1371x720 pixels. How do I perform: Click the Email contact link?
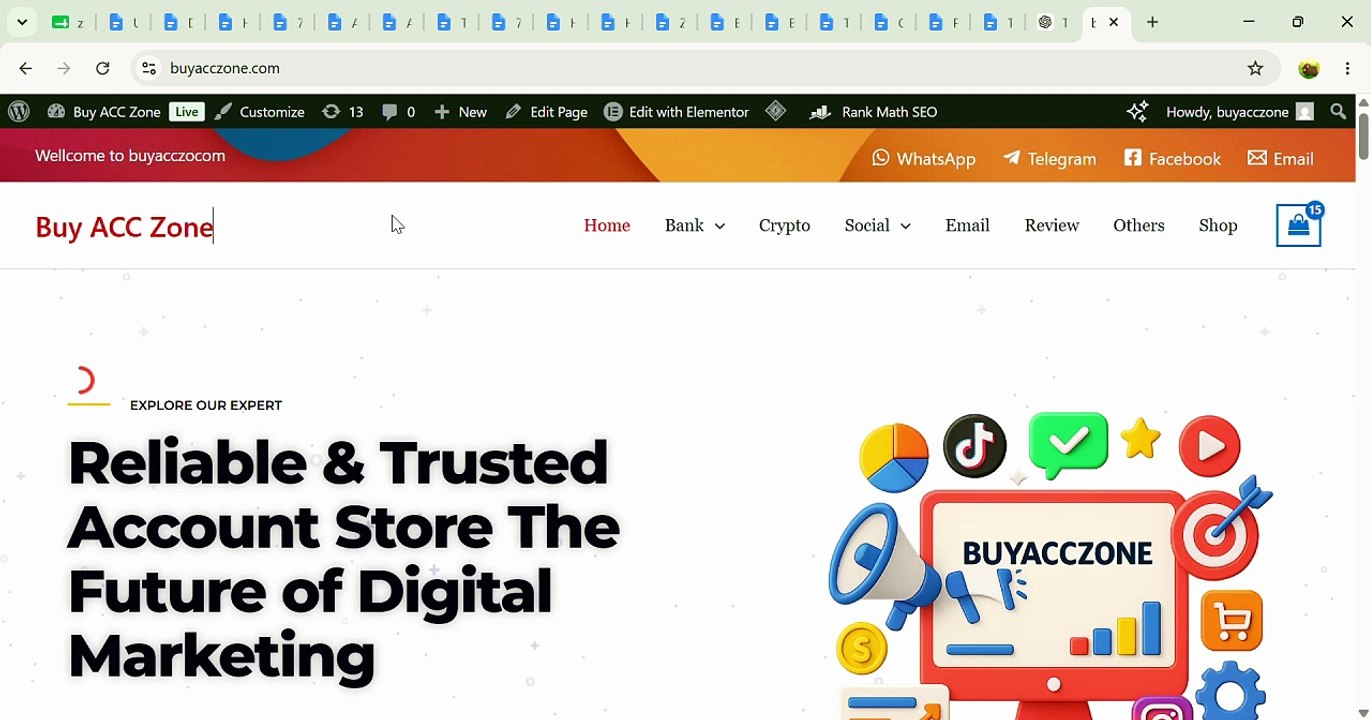coord(1281,158)
